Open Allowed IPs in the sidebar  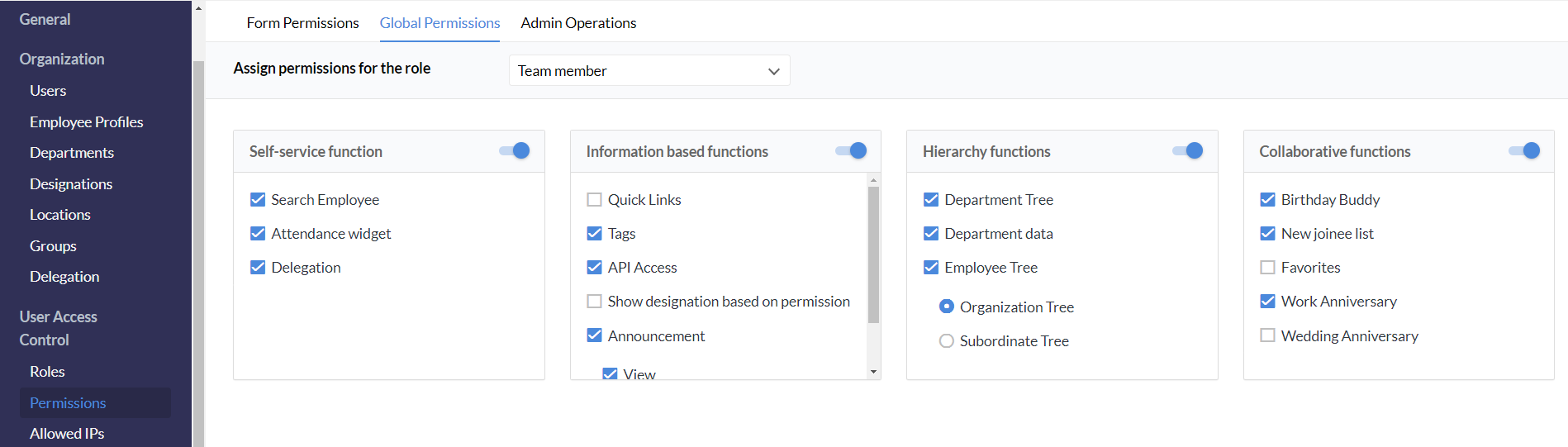click(67, 434)
